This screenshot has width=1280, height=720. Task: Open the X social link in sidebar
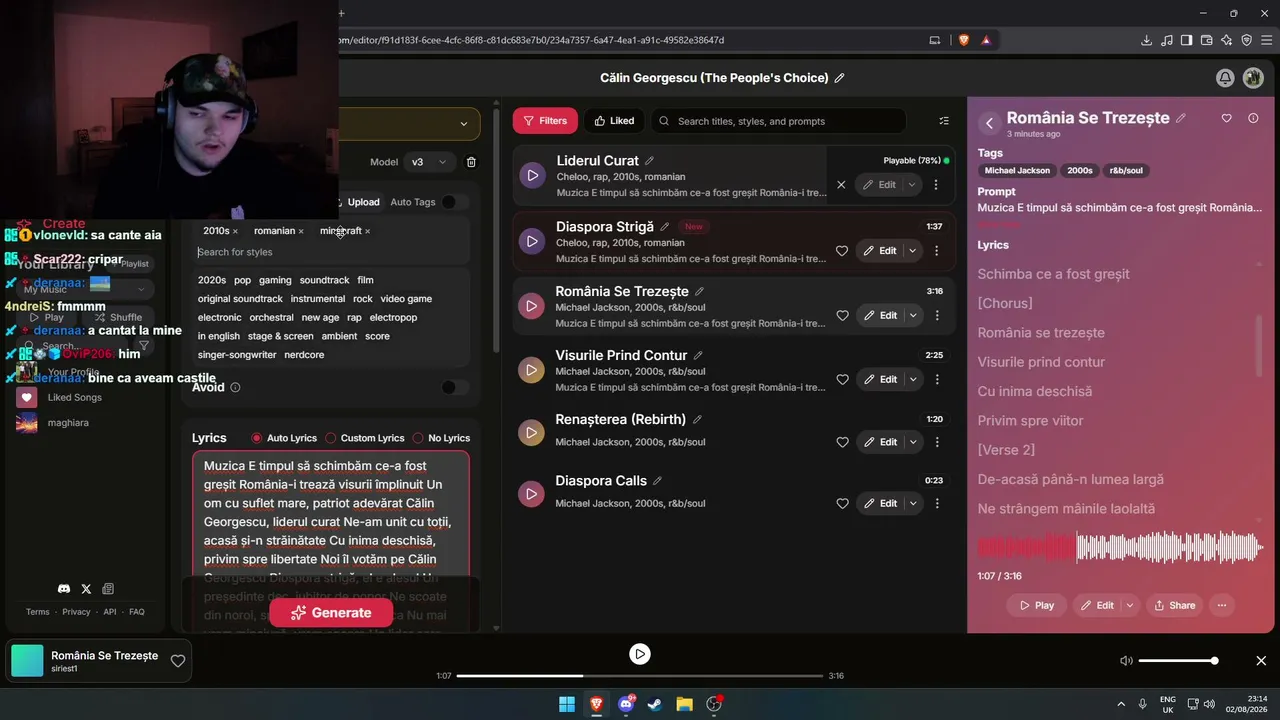[x=86, y=589]
